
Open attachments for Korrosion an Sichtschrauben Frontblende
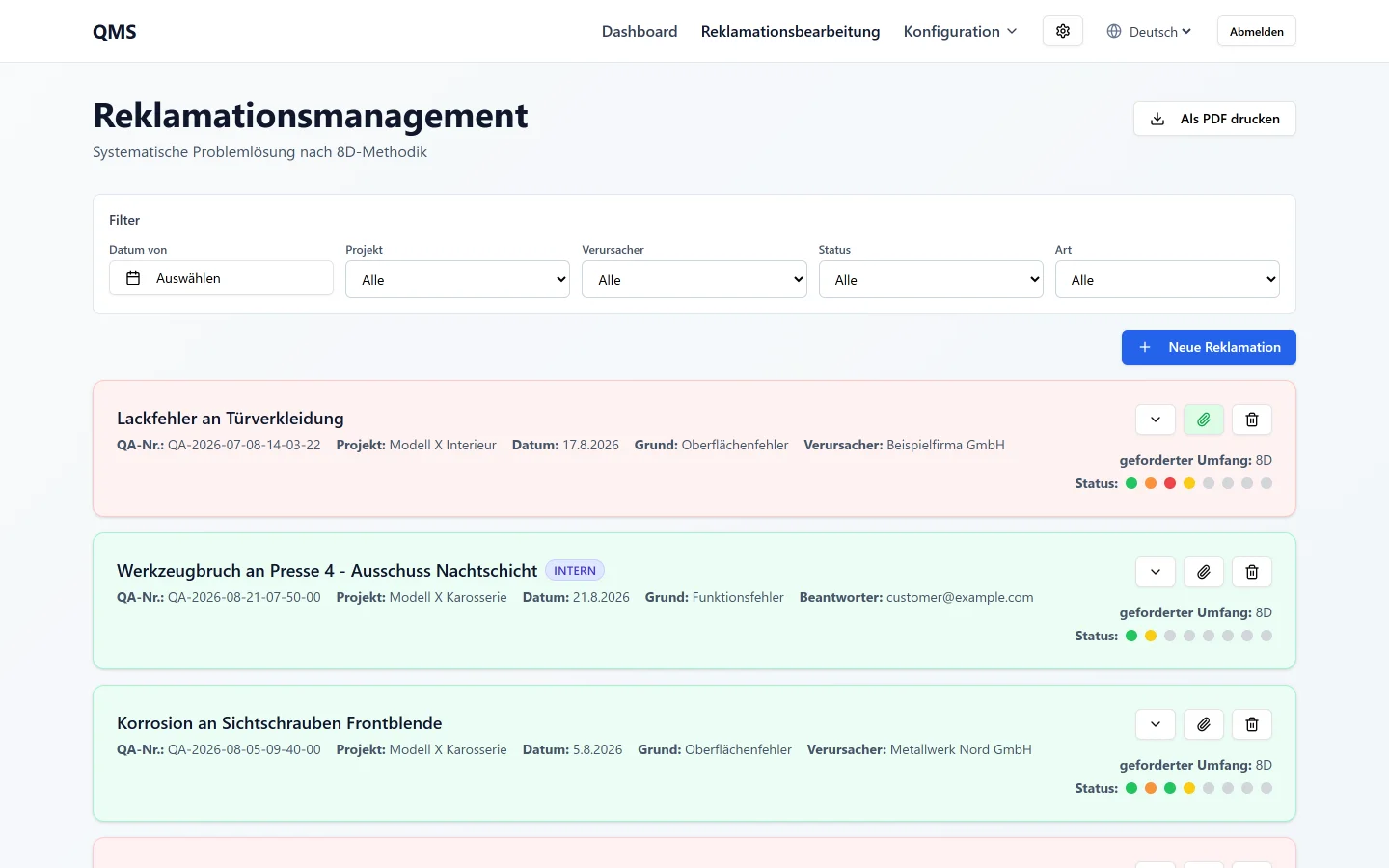point(1204,724)
